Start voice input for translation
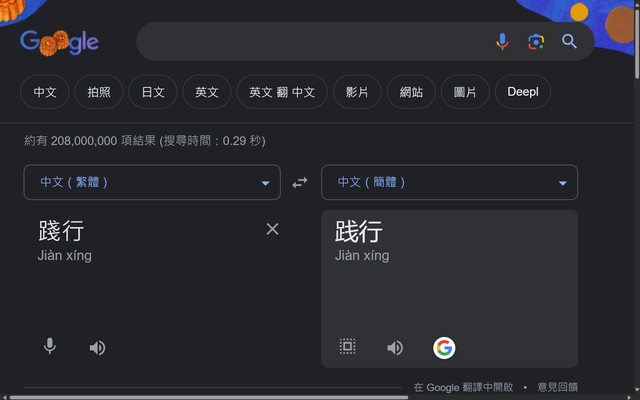 click(49, 347)
